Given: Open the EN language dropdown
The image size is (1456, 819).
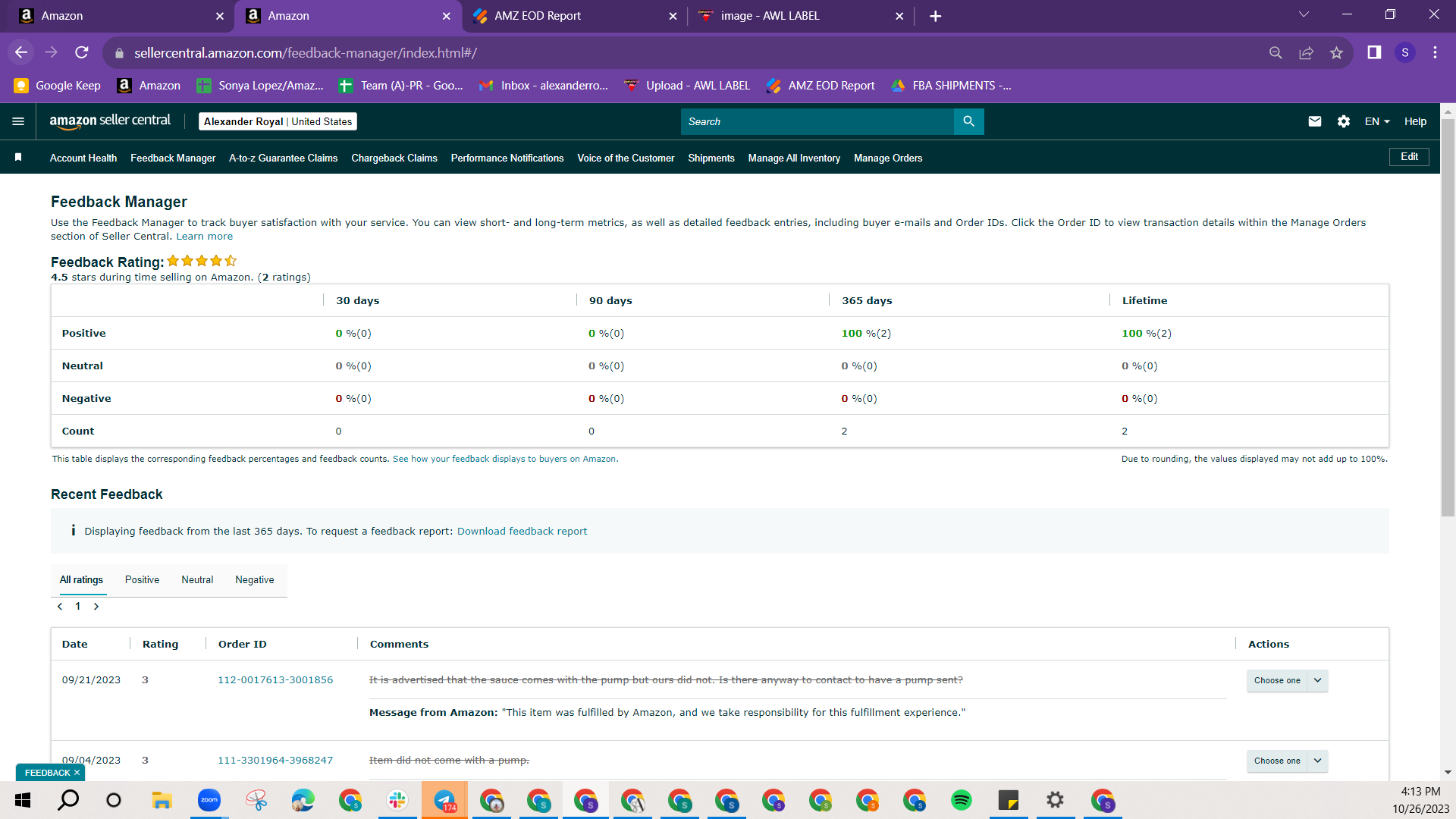Looking at the screenshot, I should click(1377, 121).
